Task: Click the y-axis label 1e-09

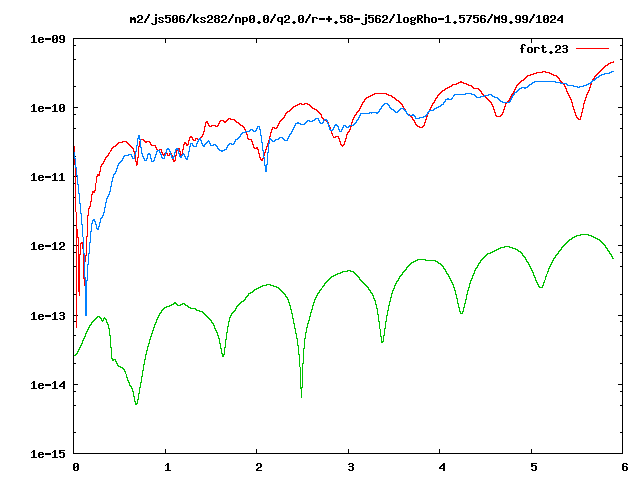Action: click(48, 39)
